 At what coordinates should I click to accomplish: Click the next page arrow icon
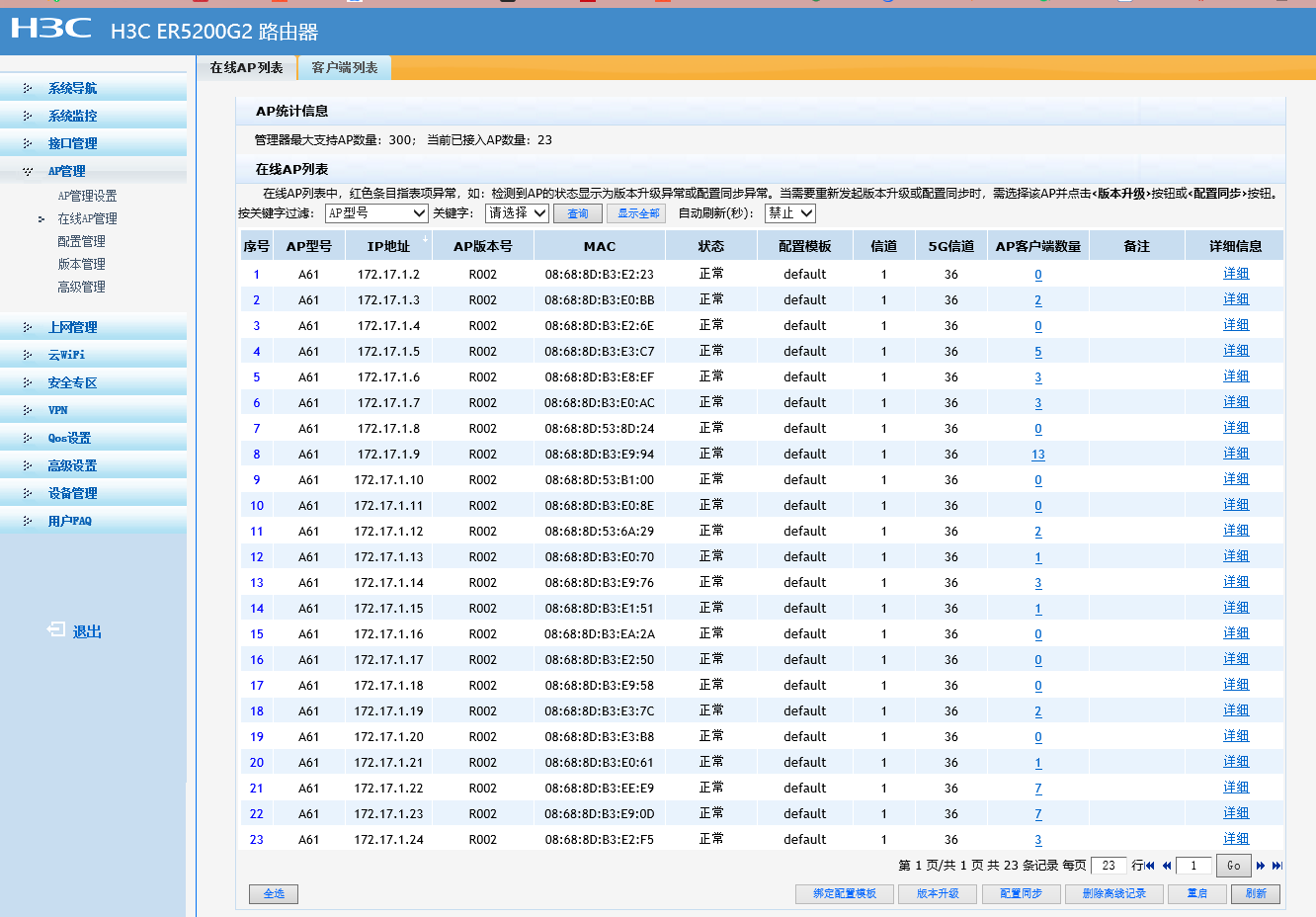[x=1261, y=866]
